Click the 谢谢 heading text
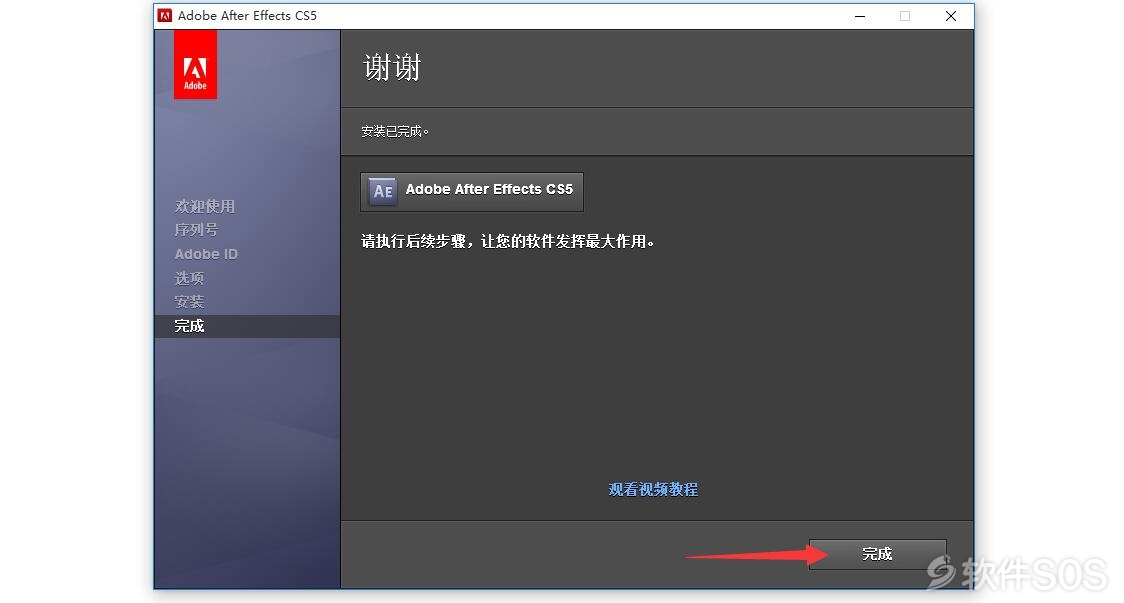 point(392,68)
